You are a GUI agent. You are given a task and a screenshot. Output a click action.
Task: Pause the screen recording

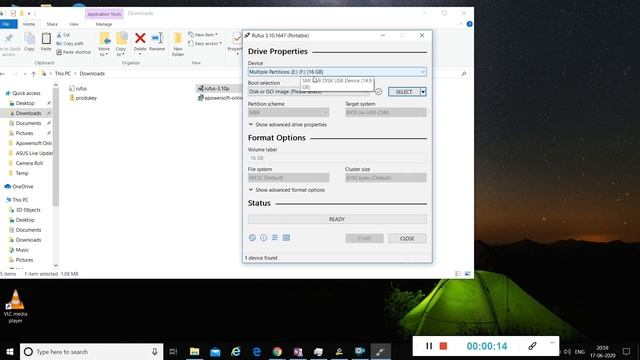(x=429, y=346)
